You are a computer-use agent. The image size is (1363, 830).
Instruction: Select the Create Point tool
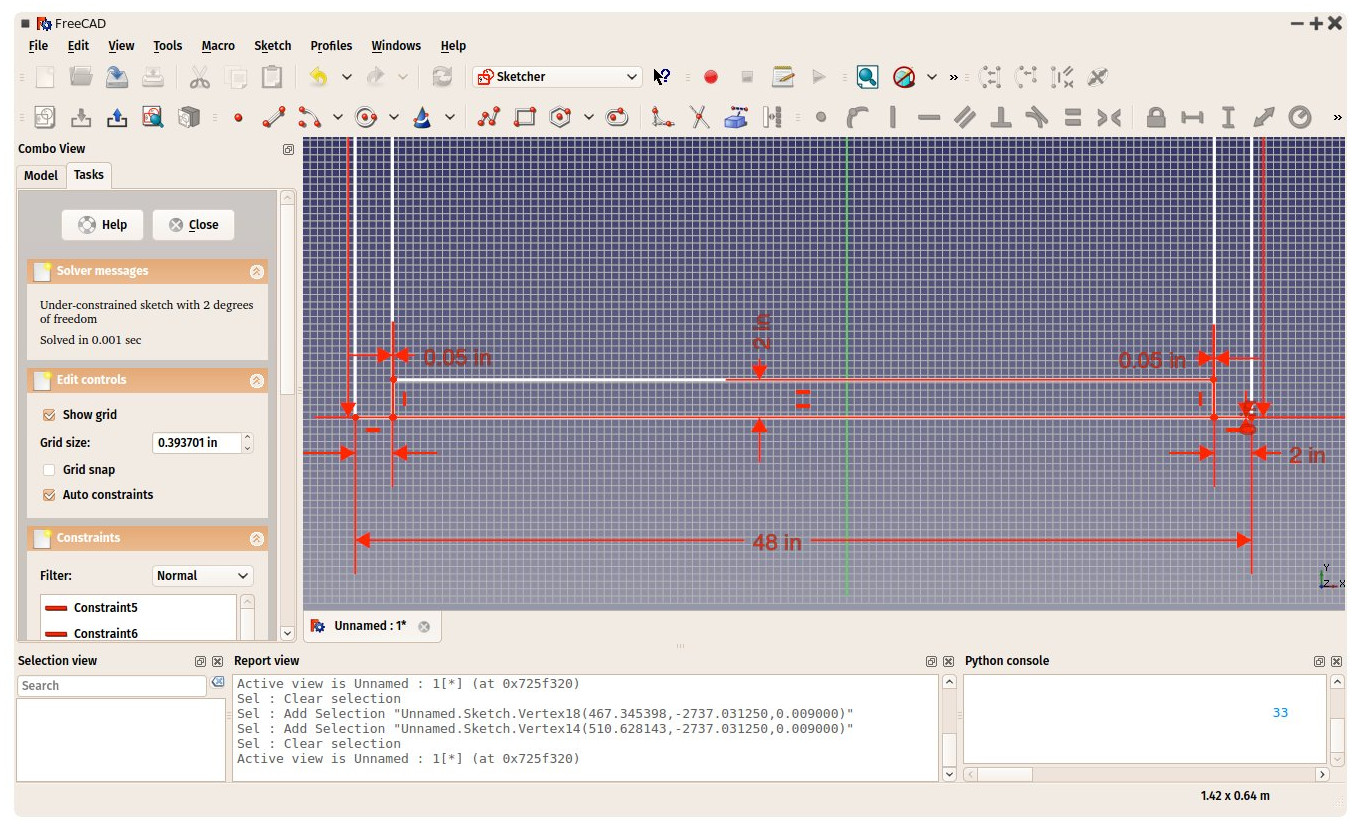pyautogui.click(x=238, y=118)
